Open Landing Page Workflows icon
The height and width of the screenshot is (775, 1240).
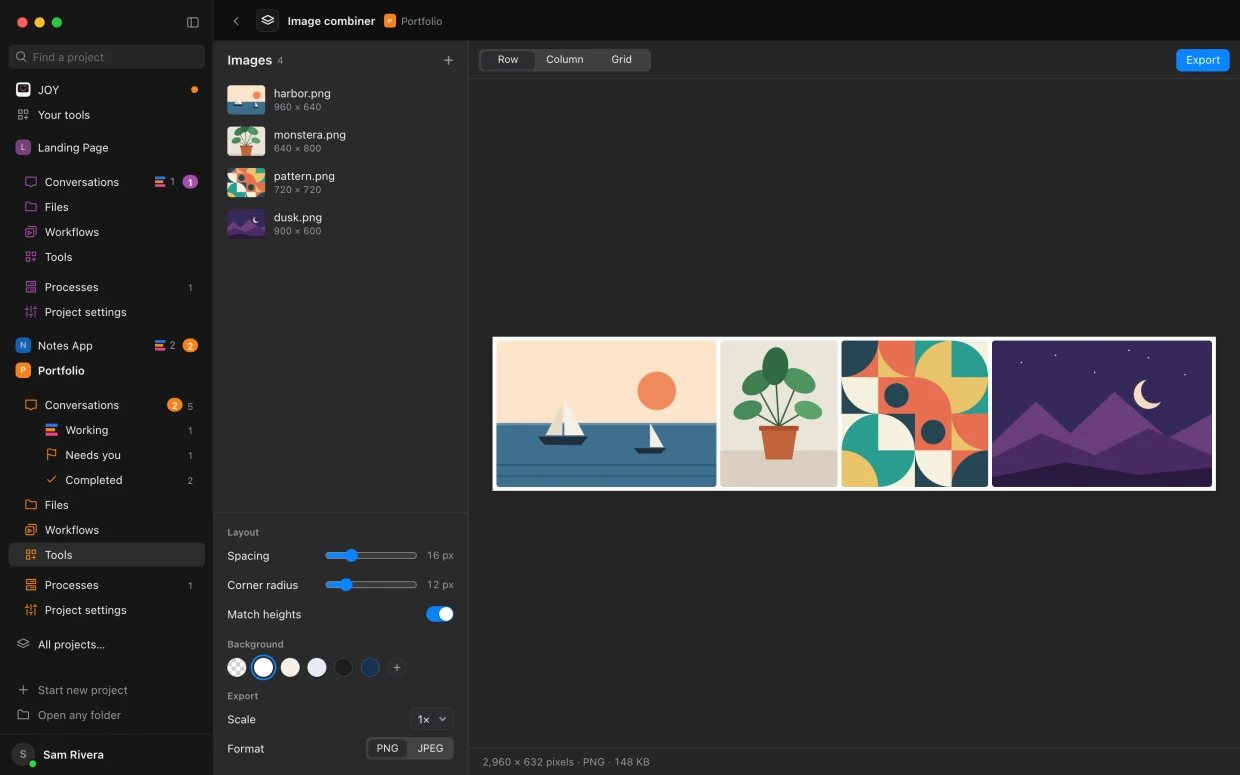coord(31,232)
